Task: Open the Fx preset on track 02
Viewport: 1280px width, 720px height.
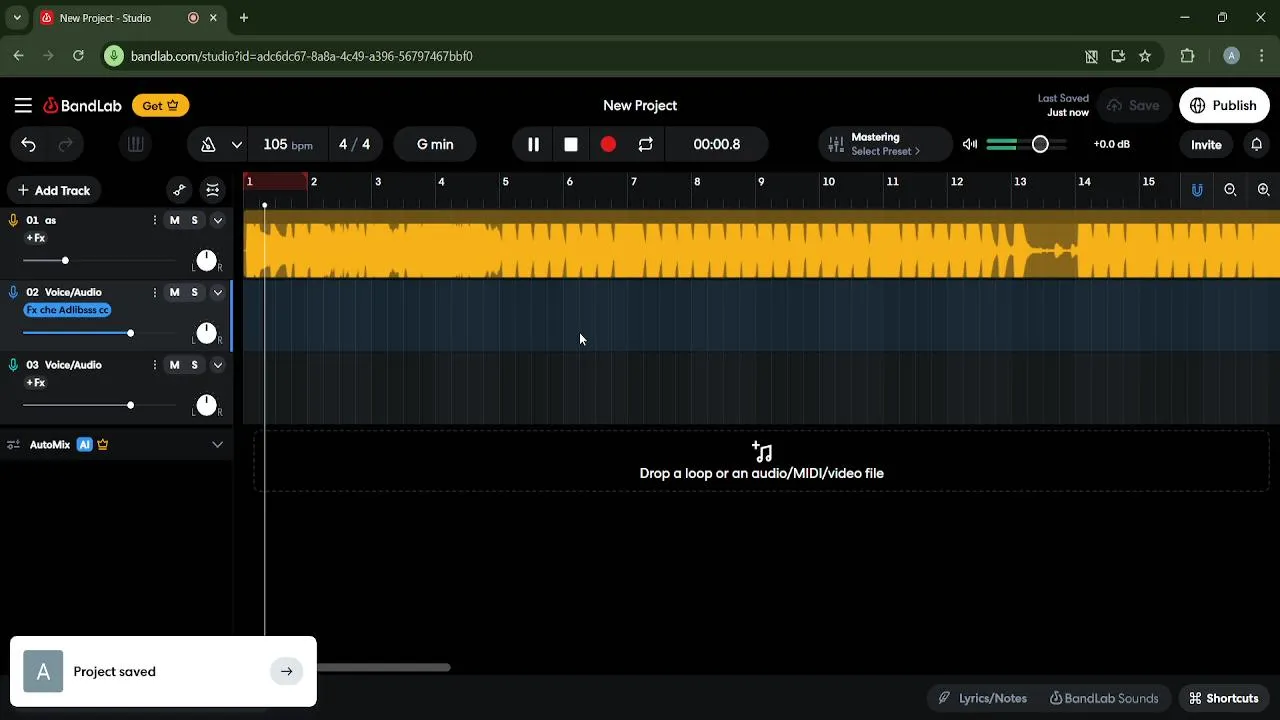Action: (67, 310)
